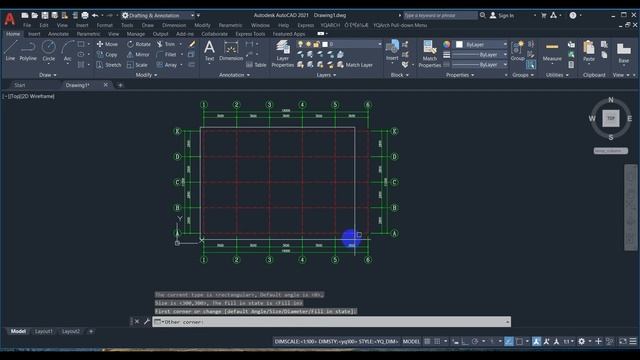
Task: Switch to the Express Tools ribbon tab
Action: point(250,34)
